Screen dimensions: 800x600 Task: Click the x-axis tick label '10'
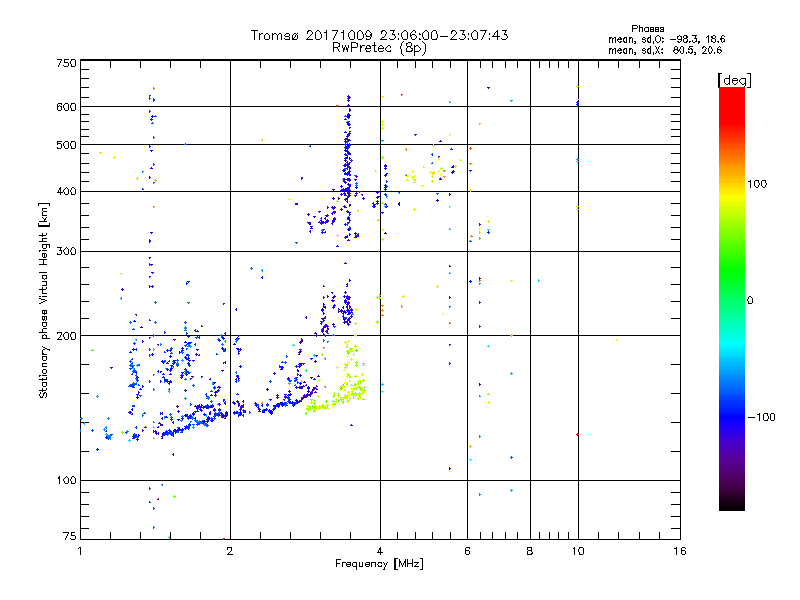coord(578,551)
